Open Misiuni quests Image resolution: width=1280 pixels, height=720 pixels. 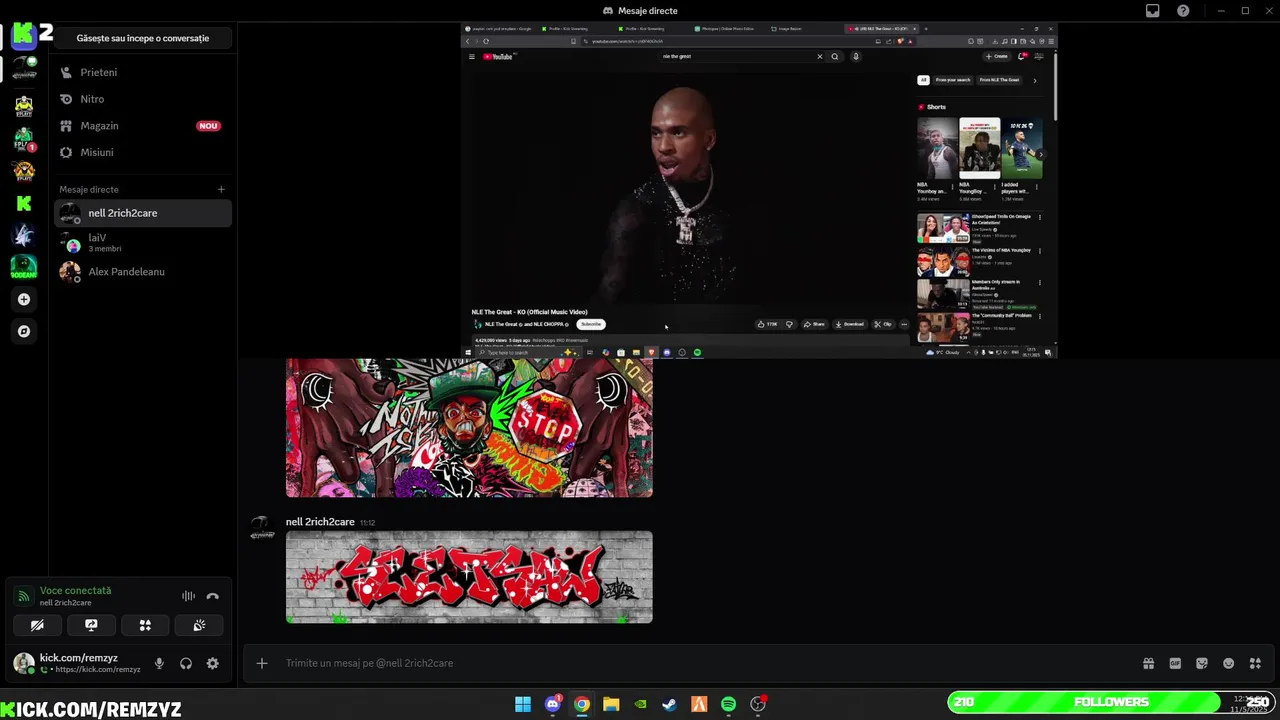(142, 152)
